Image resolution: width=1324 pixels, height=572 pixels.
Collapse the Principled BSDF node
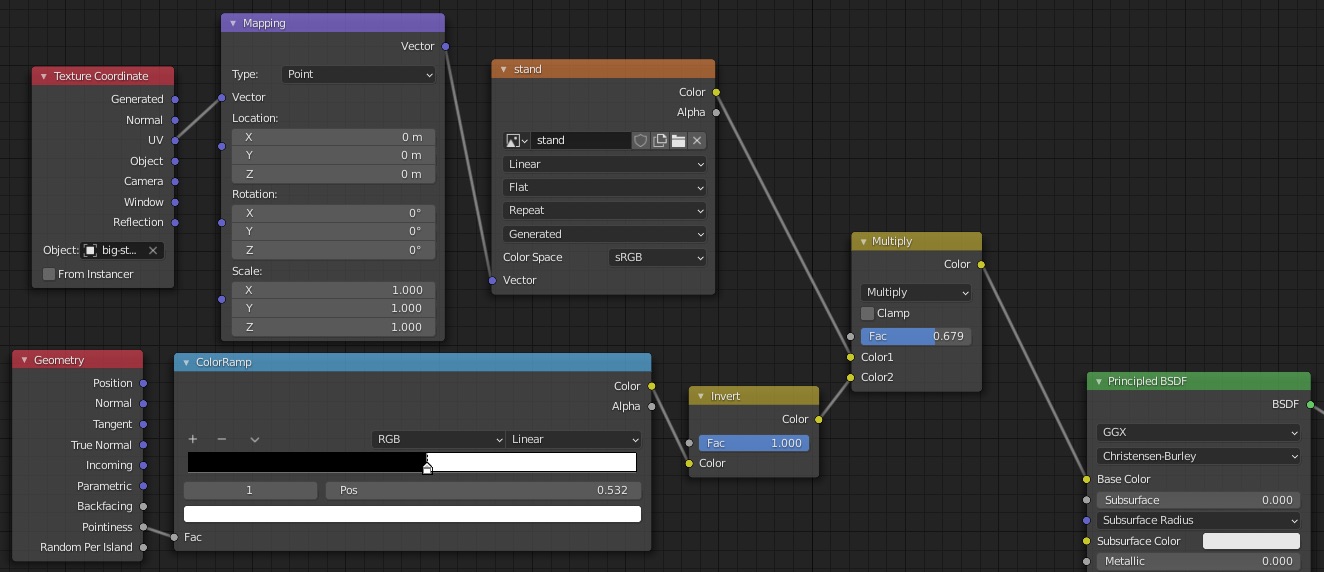(x=1098, y=381)
